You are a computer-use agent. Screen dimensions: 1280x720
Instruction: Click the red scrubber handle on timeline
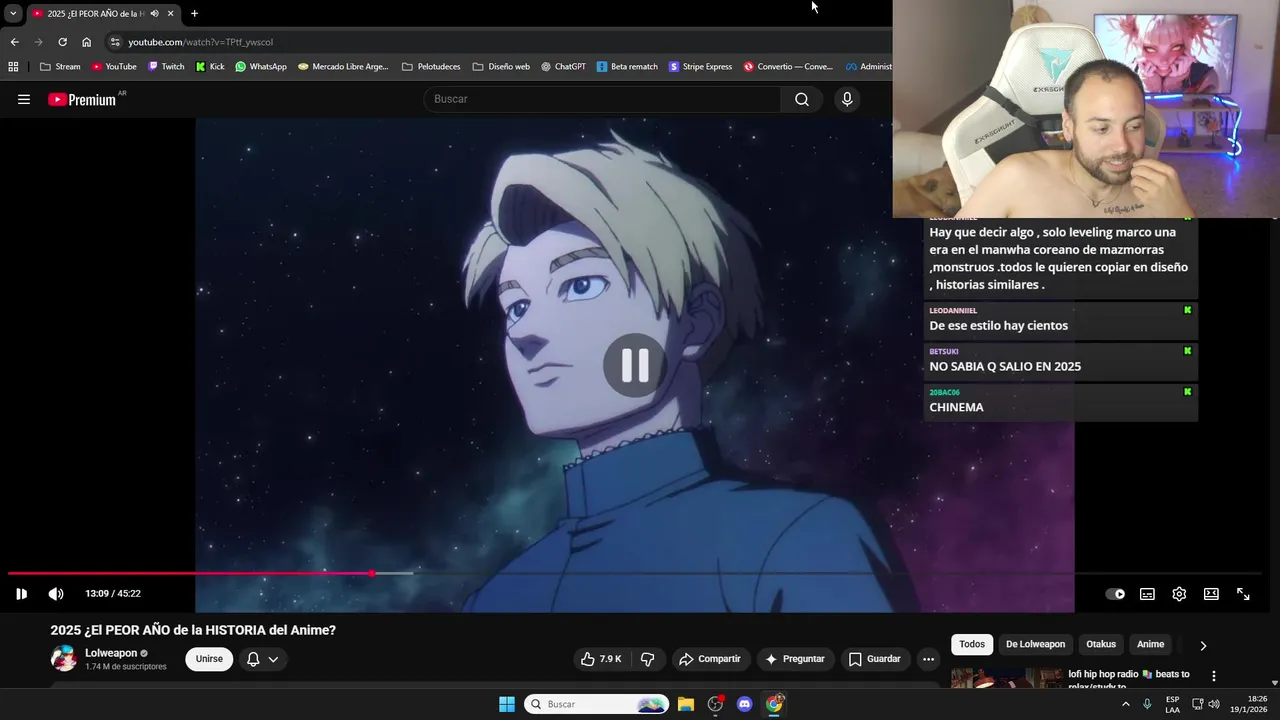pyautogui.click(x=372, y=573)
